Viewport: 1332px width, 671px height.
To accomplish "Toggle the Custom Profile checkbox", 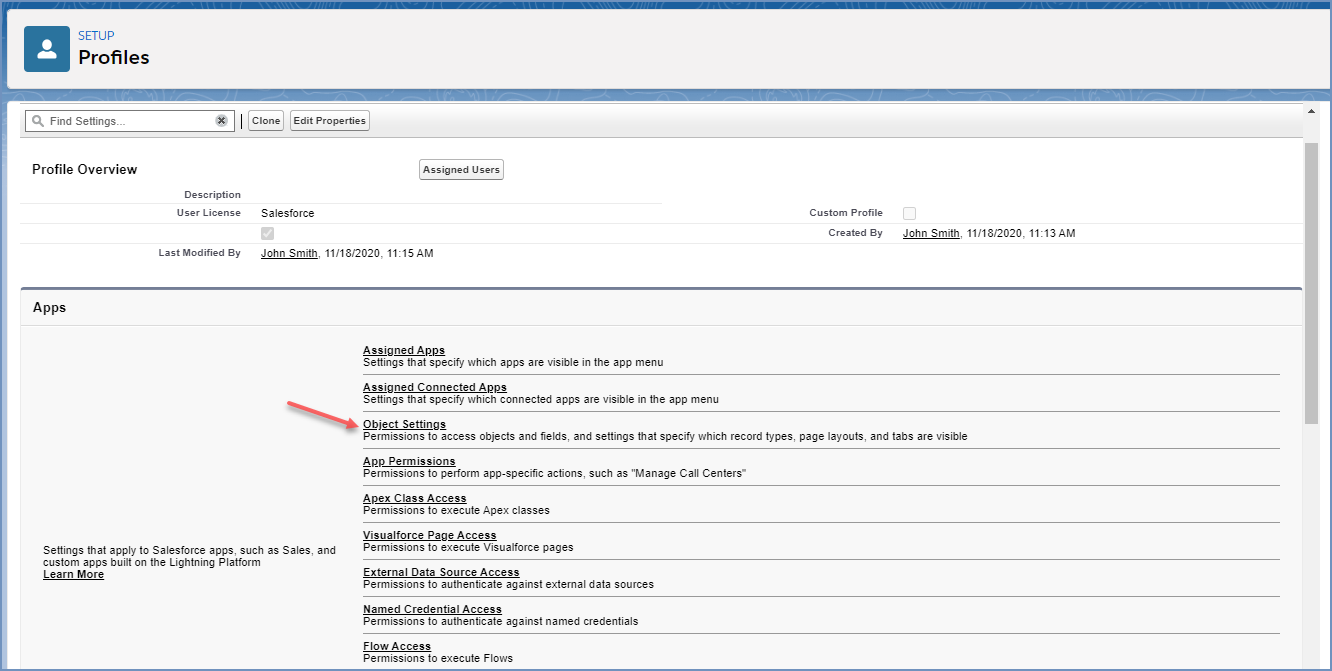I will click(x=909, y=213).
